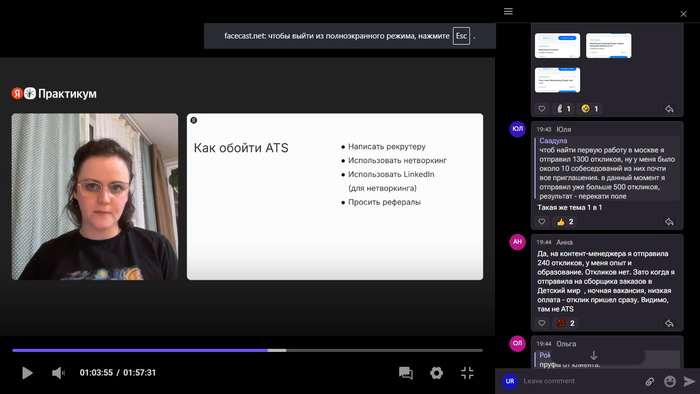Click the elapsed time 01:03:55
This screenshot has height=394, width=700.
(96, 373)
